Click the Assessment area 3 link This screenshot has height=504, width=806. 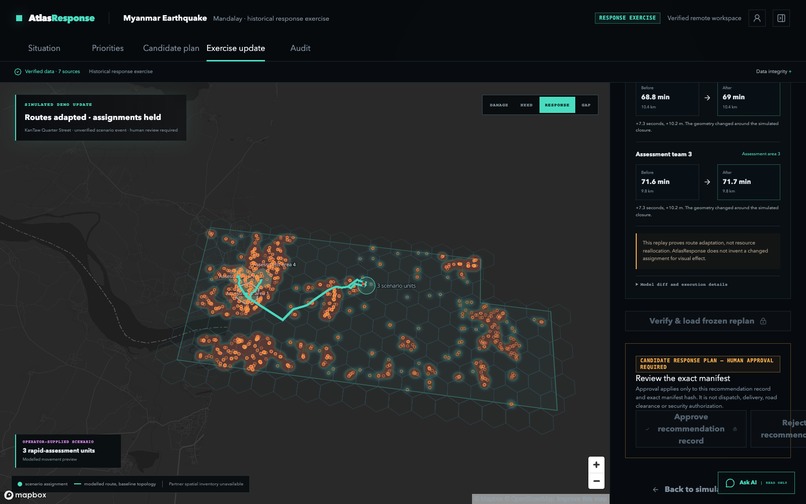coord(761,154)
